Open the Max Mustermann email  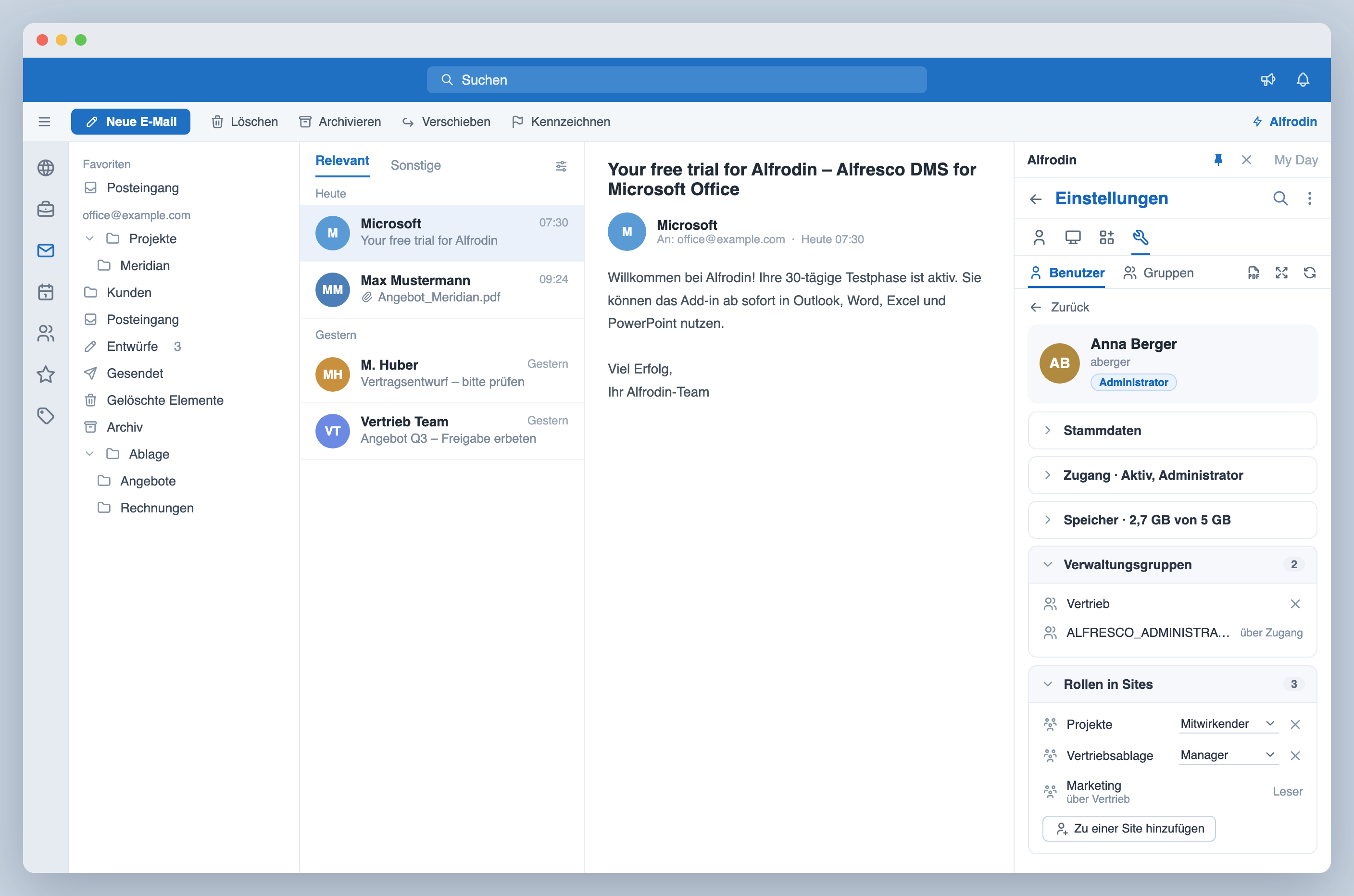pos(442,290)
